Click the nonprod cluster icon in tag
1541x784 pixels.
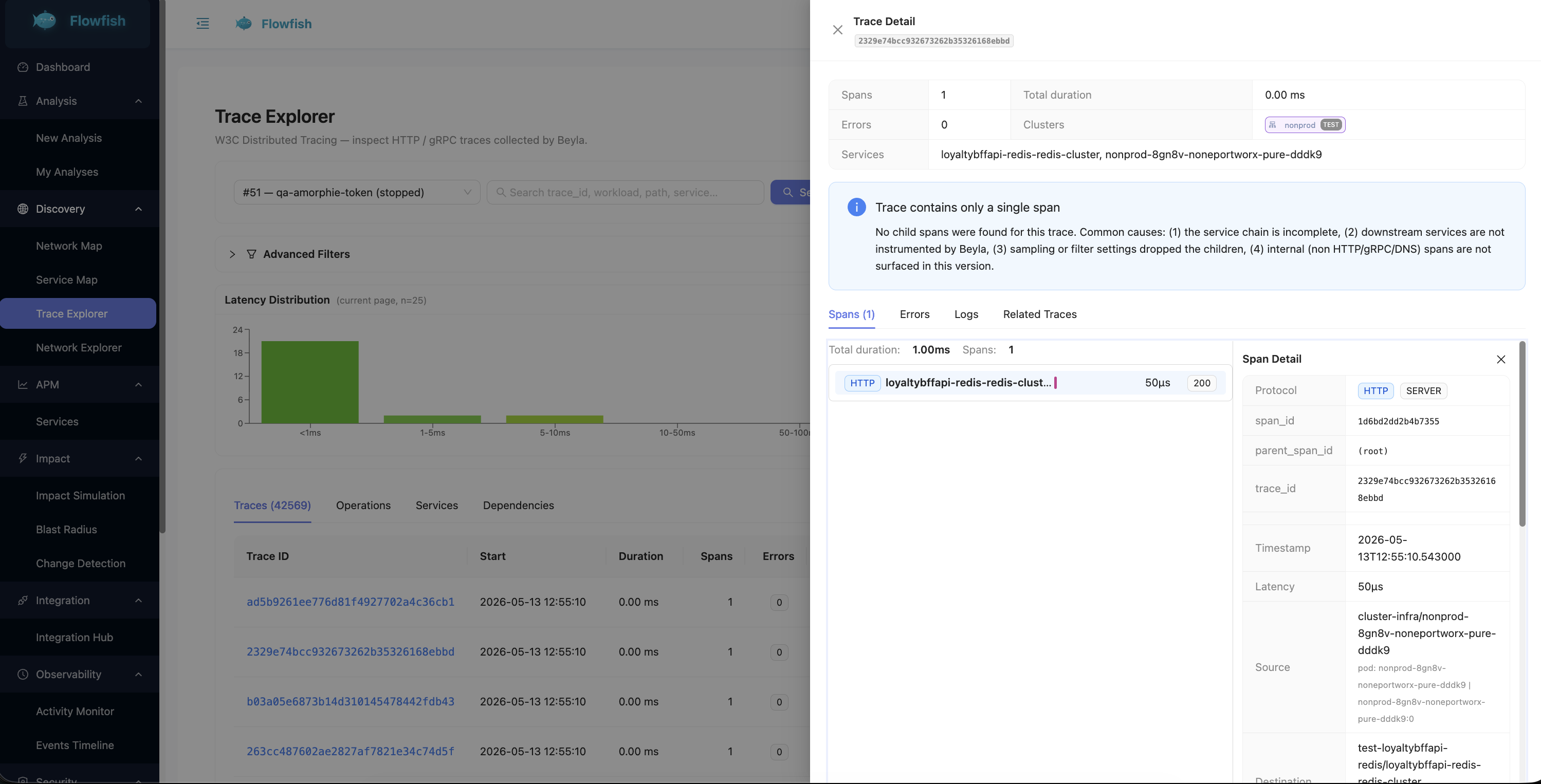(1272, 125)
